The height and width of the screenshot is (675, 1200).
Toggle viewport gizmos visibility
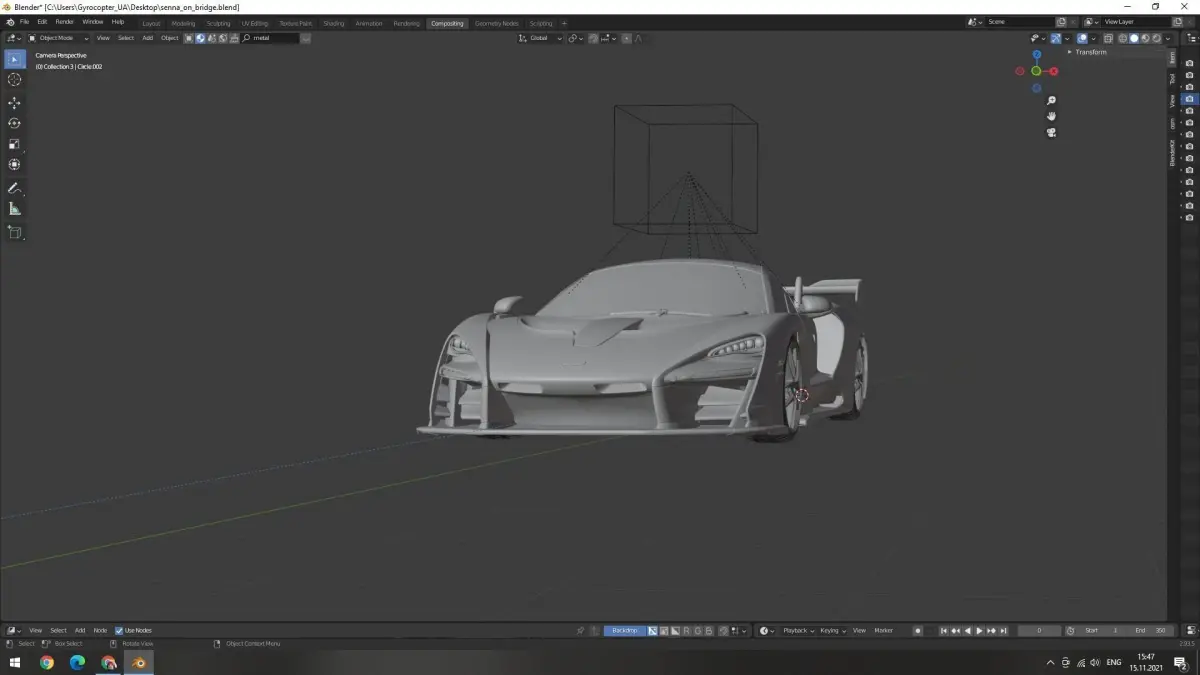coord(1056,38)
